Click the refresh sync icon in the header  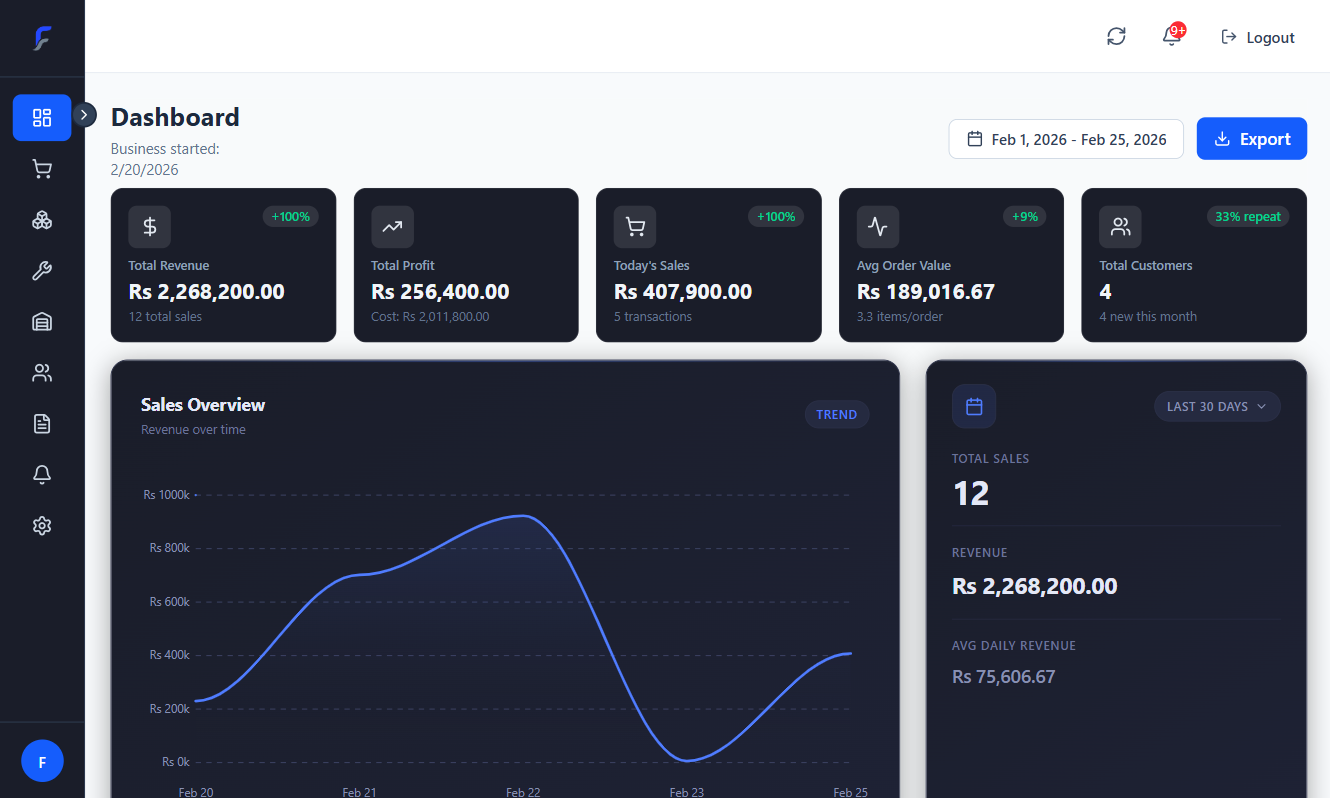pos(1116,36)
